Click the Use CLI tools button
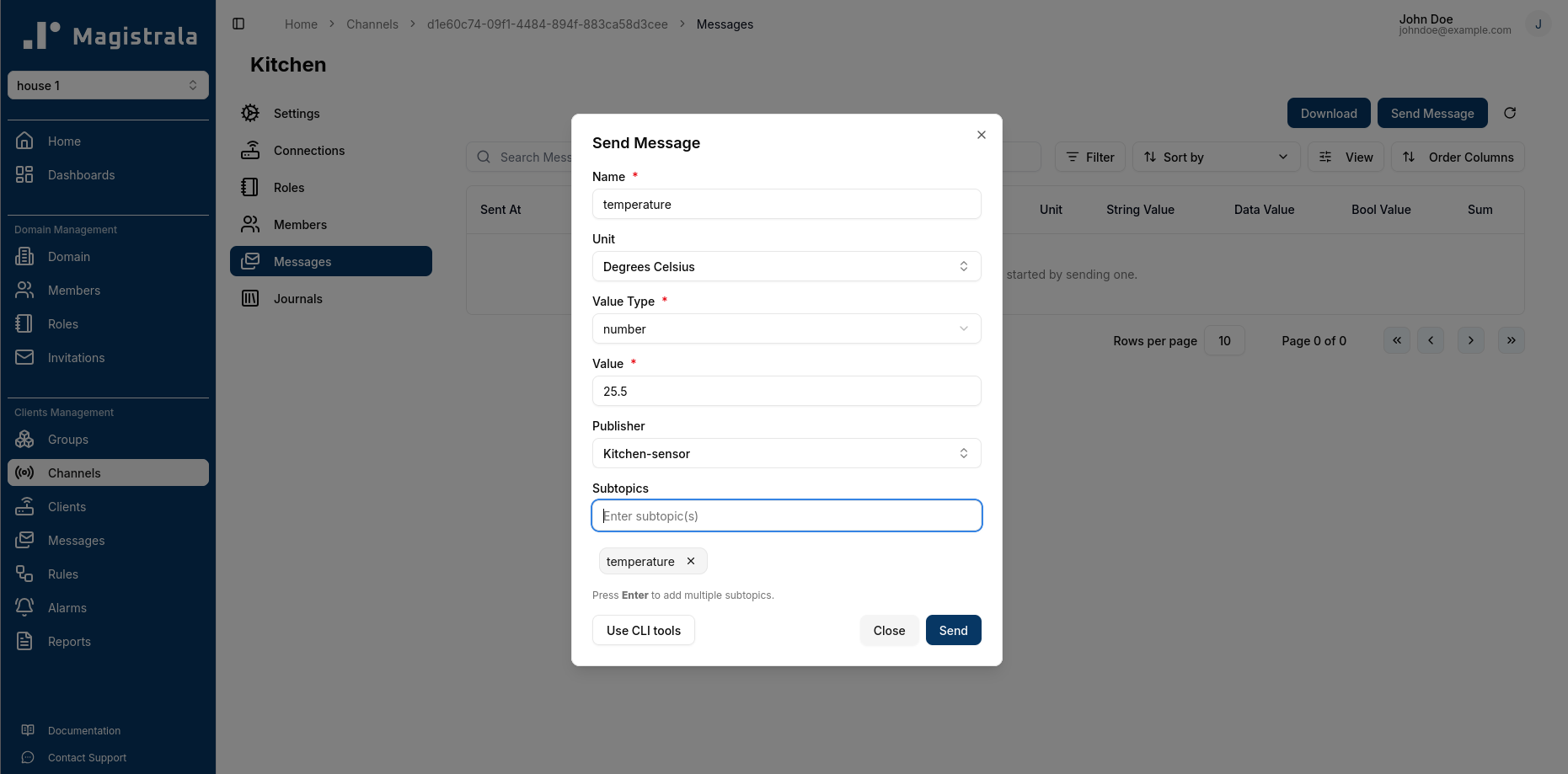The image size is (1568, 774). (x=643, y=630)
